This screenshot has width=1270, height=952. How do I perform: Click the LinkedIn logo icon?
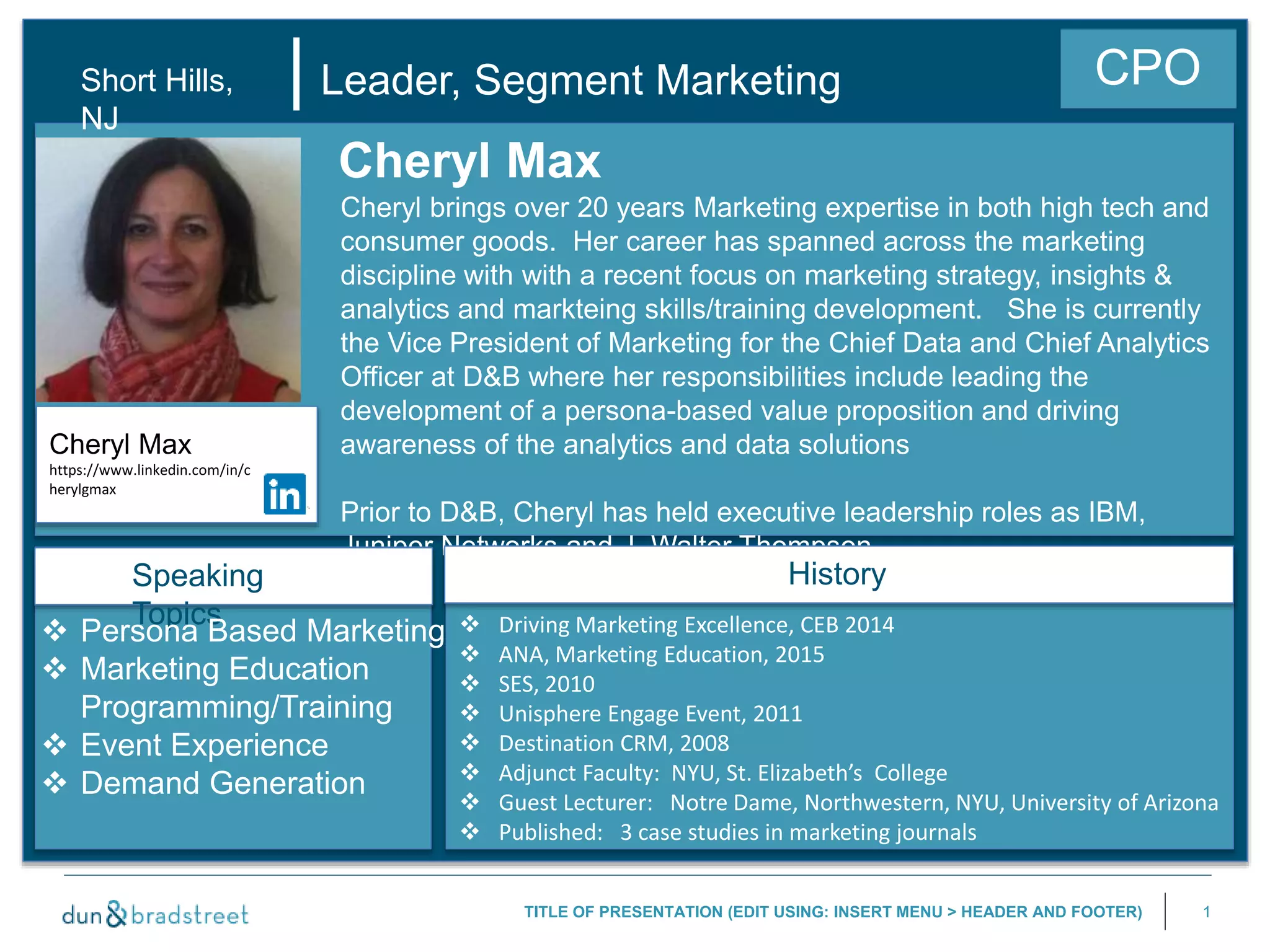click(285, 494)
